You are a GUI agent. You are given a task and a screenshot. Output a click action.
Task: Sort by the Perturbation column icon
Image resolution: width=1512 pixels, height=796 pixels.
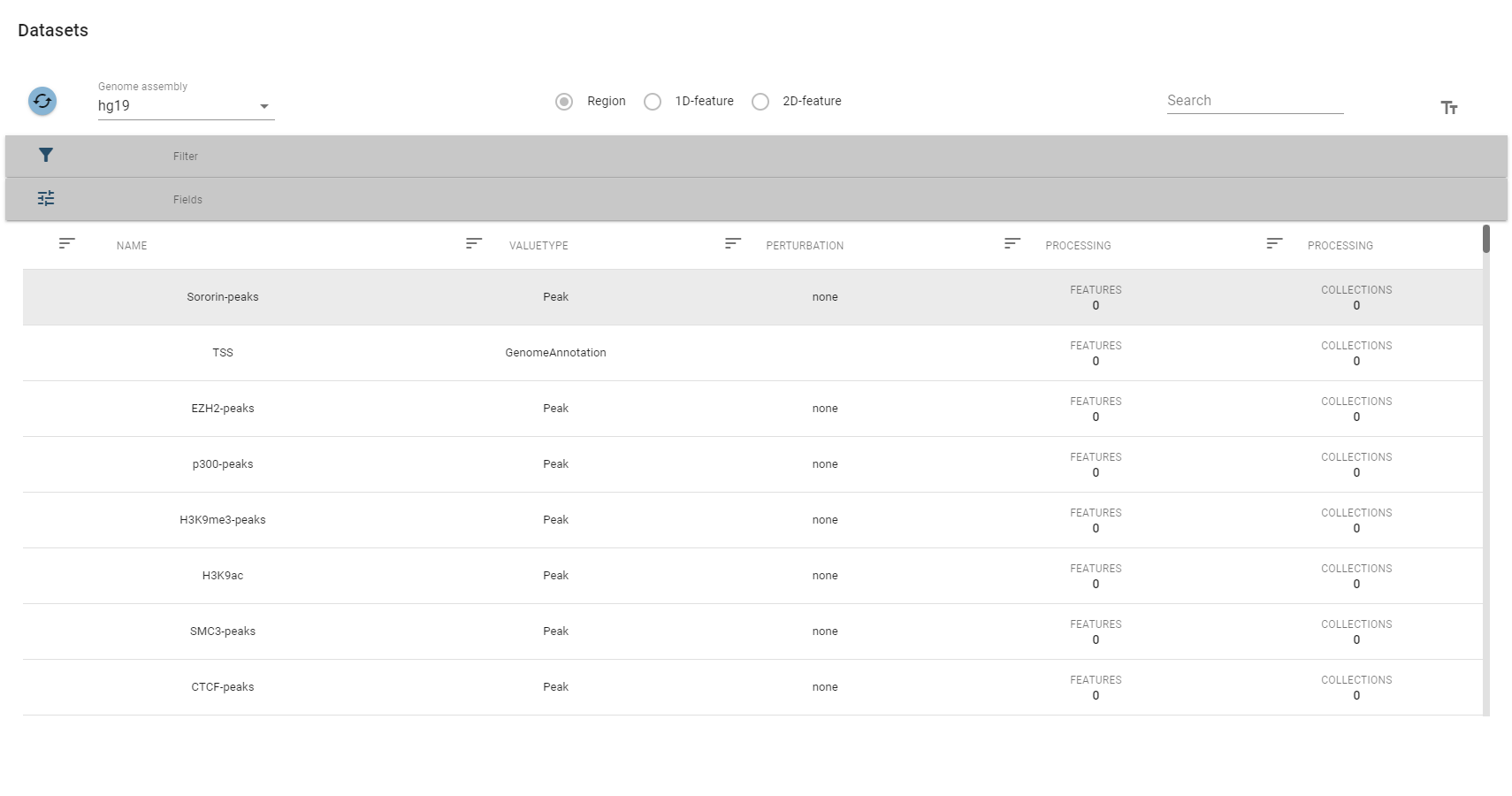733,243
